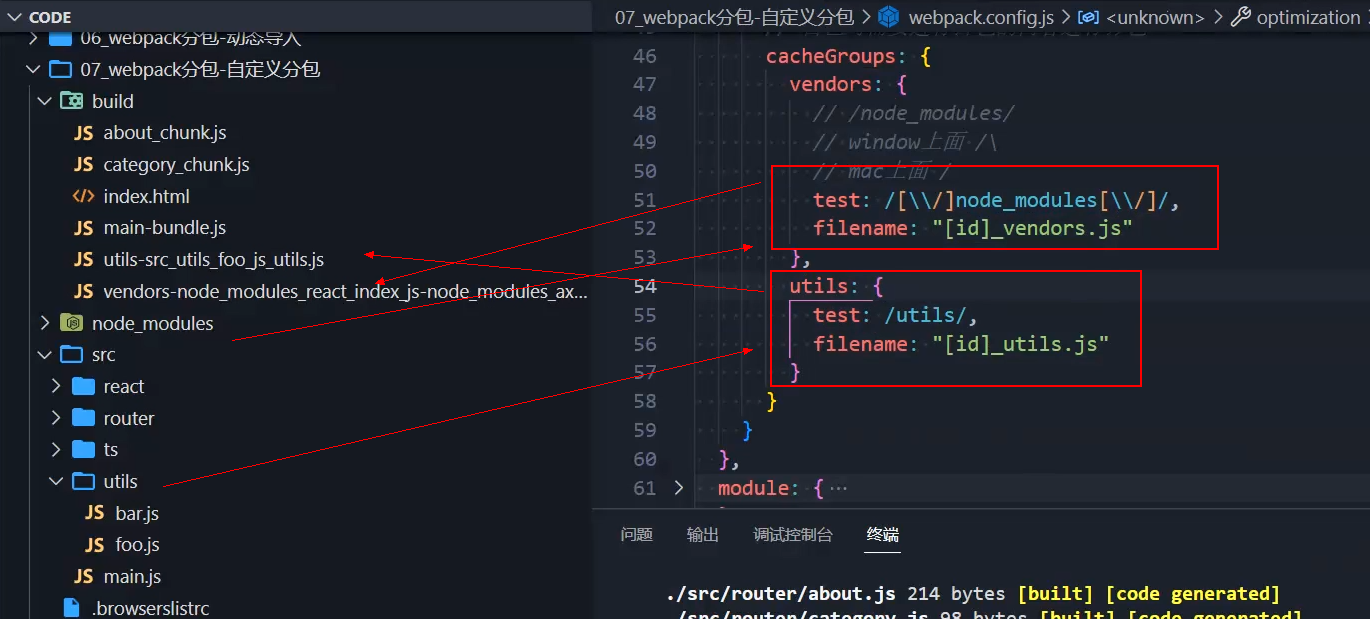Screen dimensions: 1370x619
Task: Click the .browserslistrc file icon
Action: (x=71, y=608)
